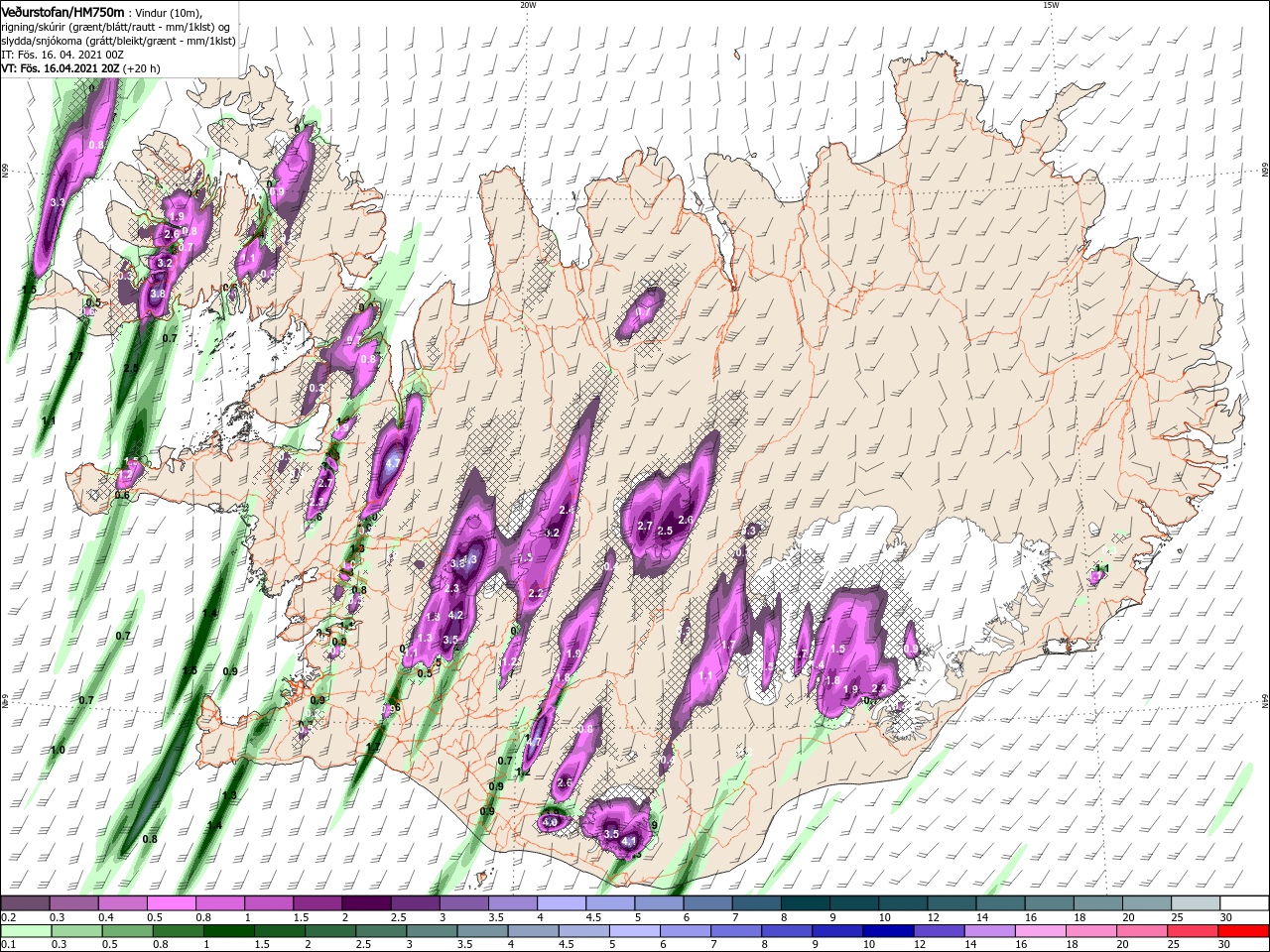Click the '(+20 h)' forecast offset text
The width and height of the screenshot is (1270, 952).
(141, 68)
